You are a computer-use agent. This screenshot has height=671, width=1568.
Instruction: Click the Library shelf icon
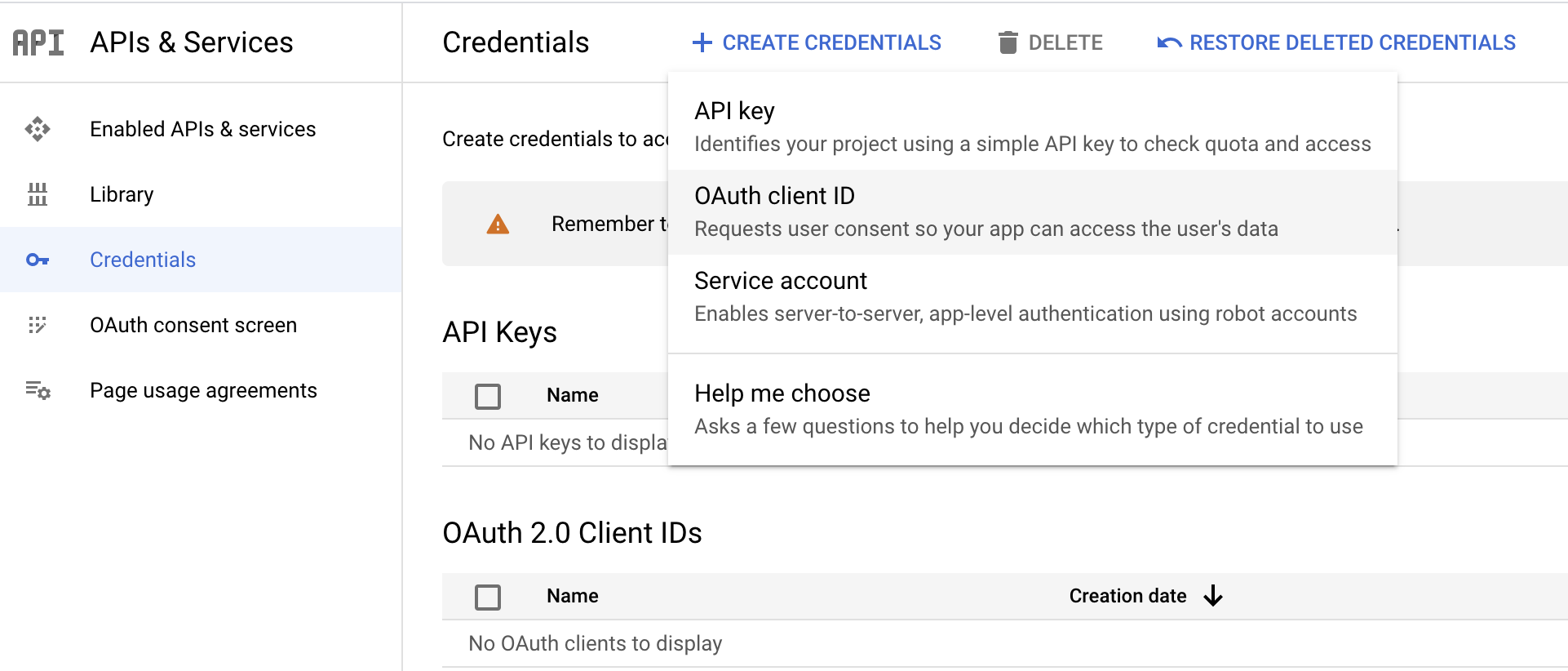pos(38,194)
